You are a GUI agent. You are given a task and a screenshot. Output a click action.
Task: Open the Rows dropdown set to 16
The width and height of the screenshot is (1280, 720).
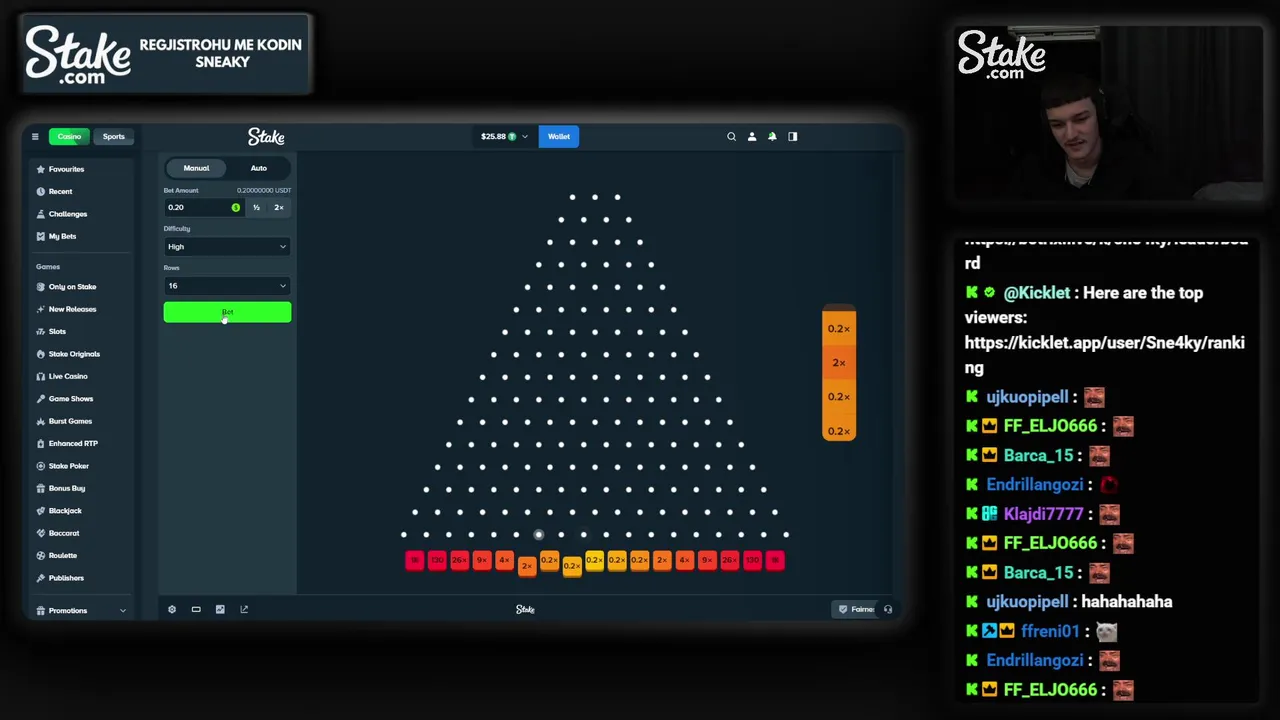click(x=227, y=285)
